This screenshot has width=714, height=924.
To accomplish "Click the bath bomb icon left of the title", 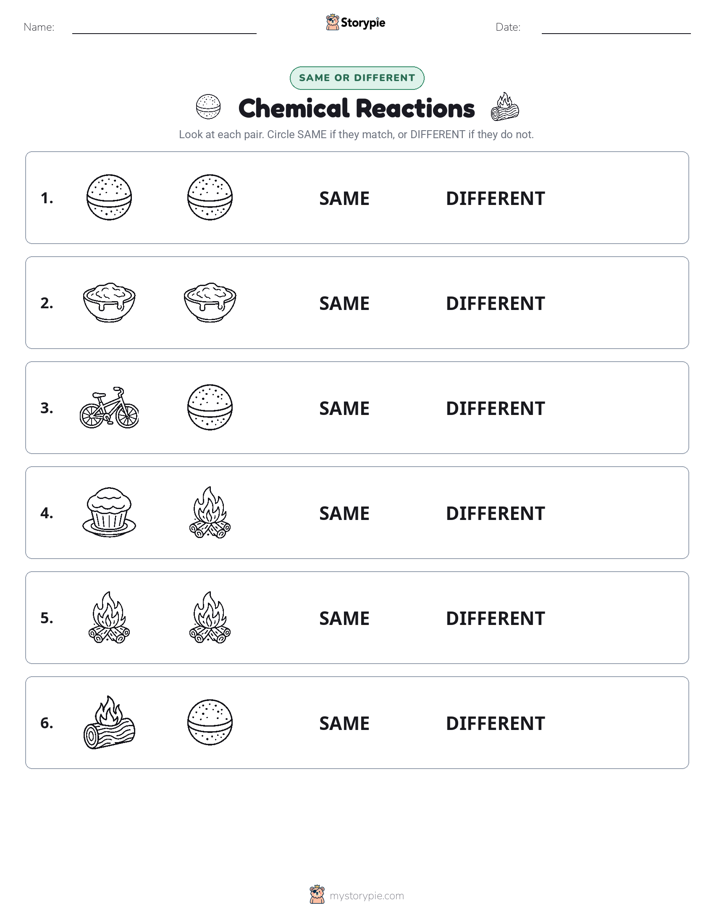I will (x=208, y=107).
